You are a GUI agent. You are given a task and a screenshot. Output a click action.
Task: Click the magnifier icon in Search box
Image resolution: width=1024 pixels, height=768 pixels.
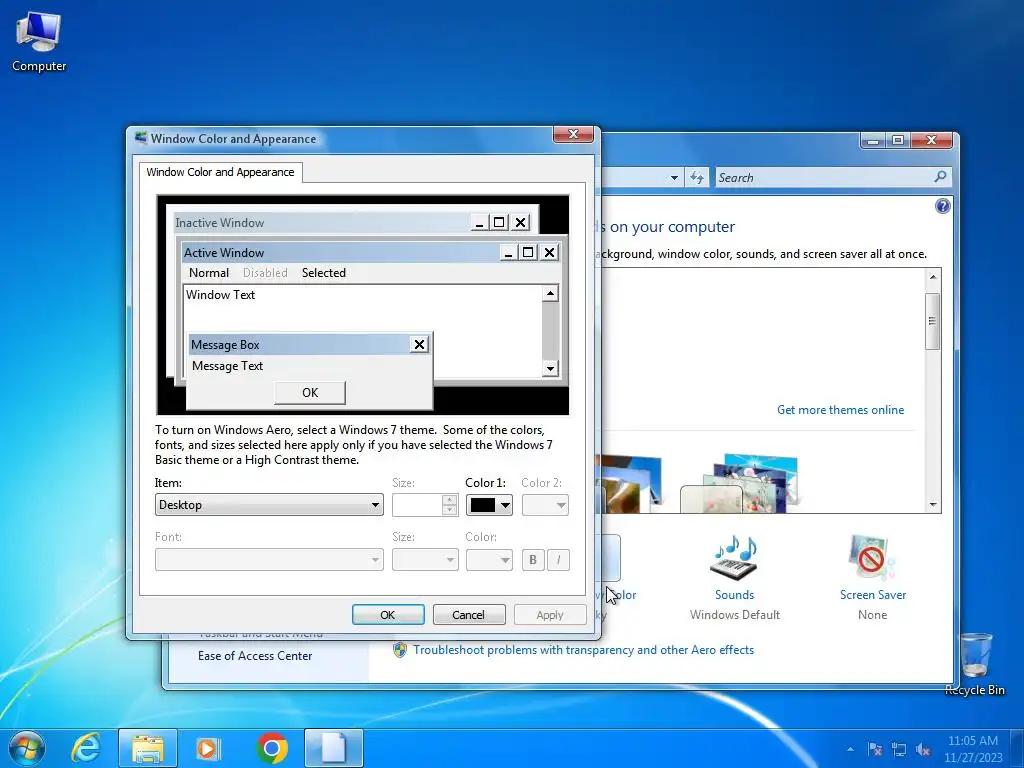[x=940, y=176]
